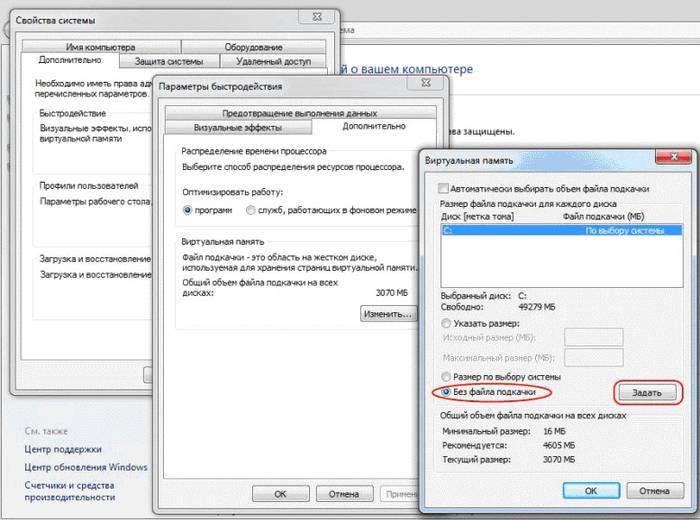Select 'Размер по выбору системы' radio button
The image size is (700, 520).
pyautogui.click(x=433, y=376)
